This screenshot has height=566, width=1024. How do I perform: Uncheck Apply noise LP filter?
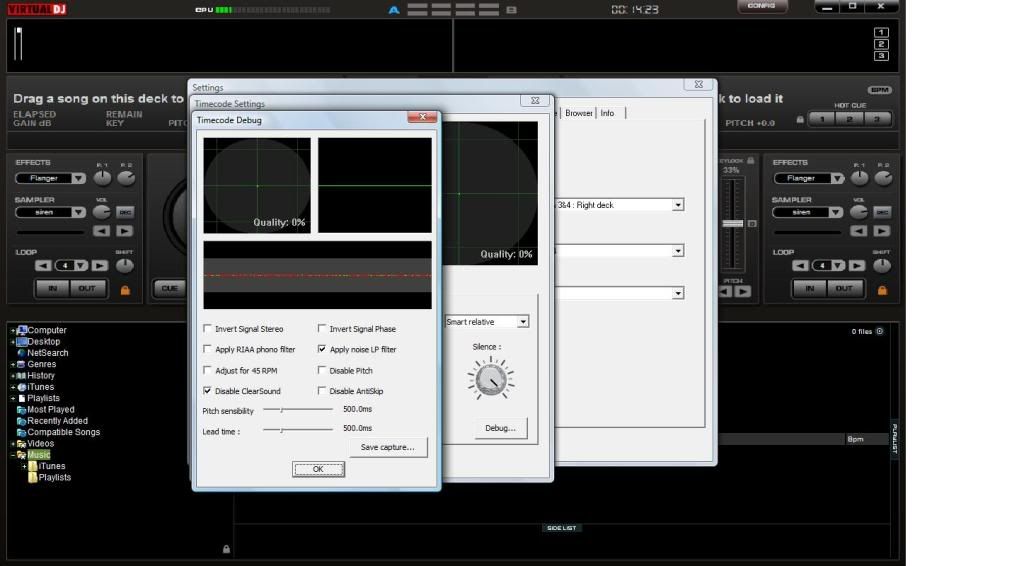322,349
